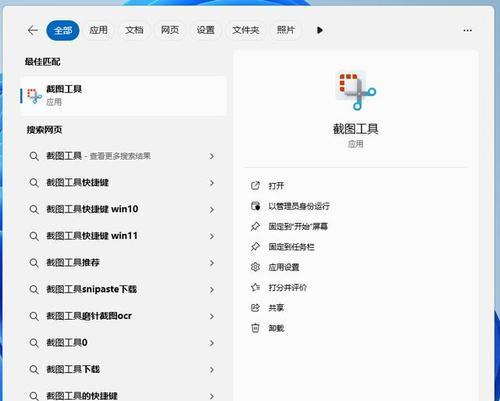Select the 截图工具 best match result

pos(123,96)
